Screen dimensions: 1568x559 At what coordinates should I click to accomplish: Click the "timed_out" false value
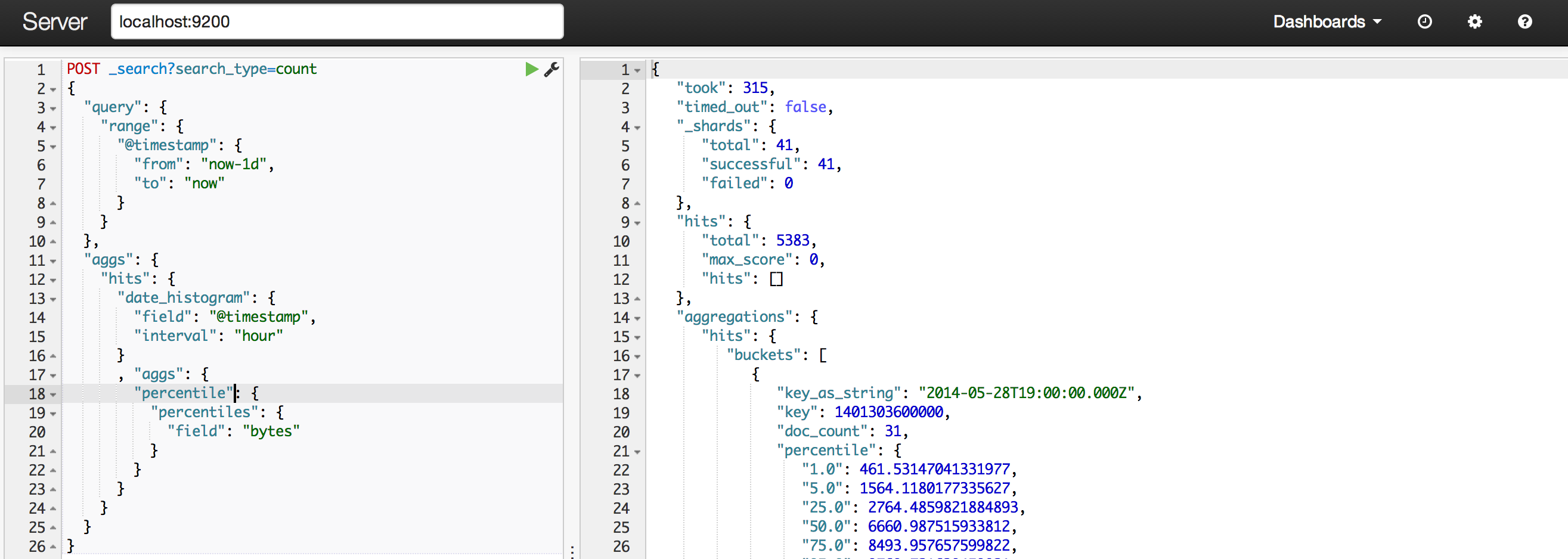tap(805, 107)
